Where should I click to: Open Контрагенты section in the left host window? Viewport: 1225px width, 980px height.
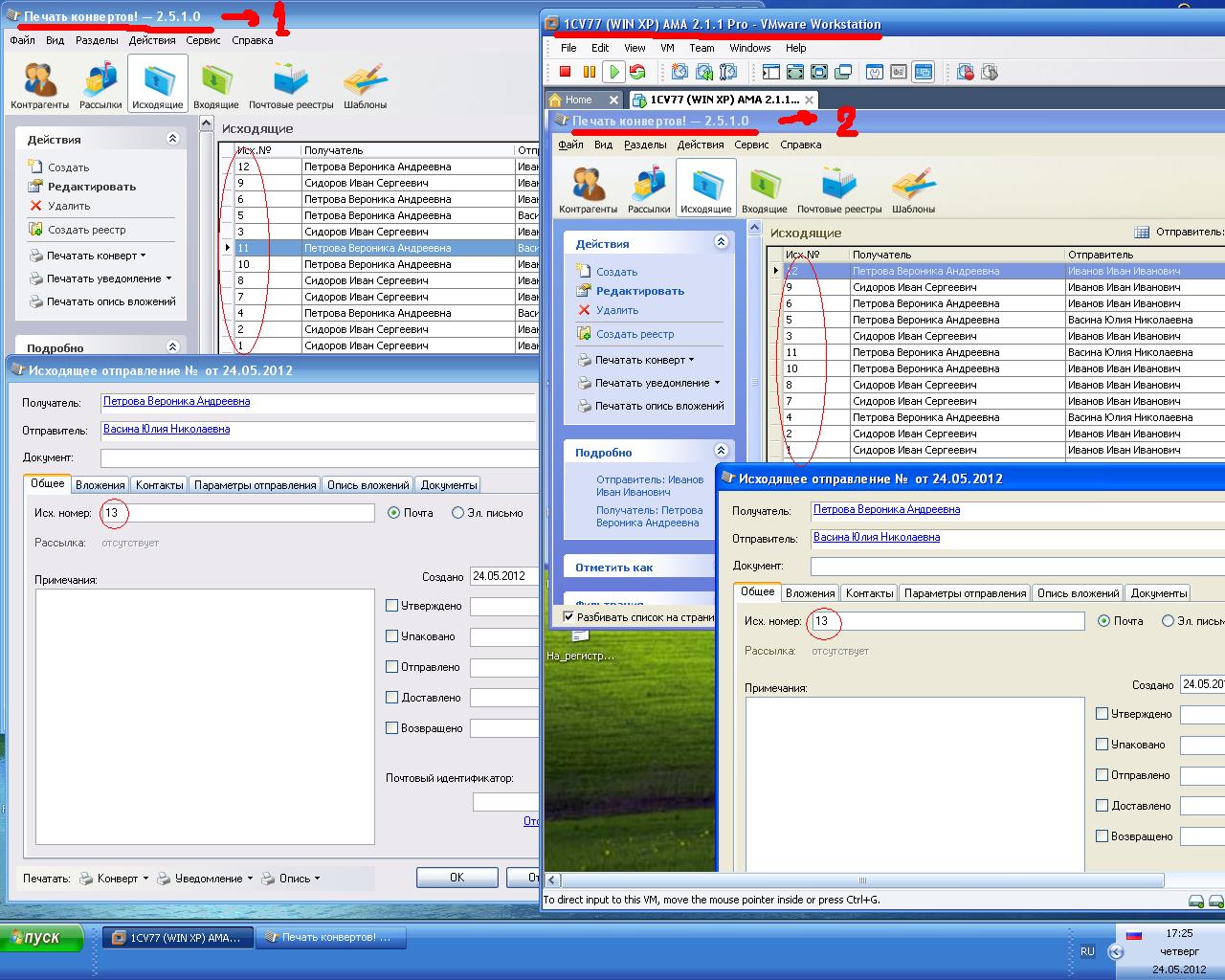[x=39, y=85]
